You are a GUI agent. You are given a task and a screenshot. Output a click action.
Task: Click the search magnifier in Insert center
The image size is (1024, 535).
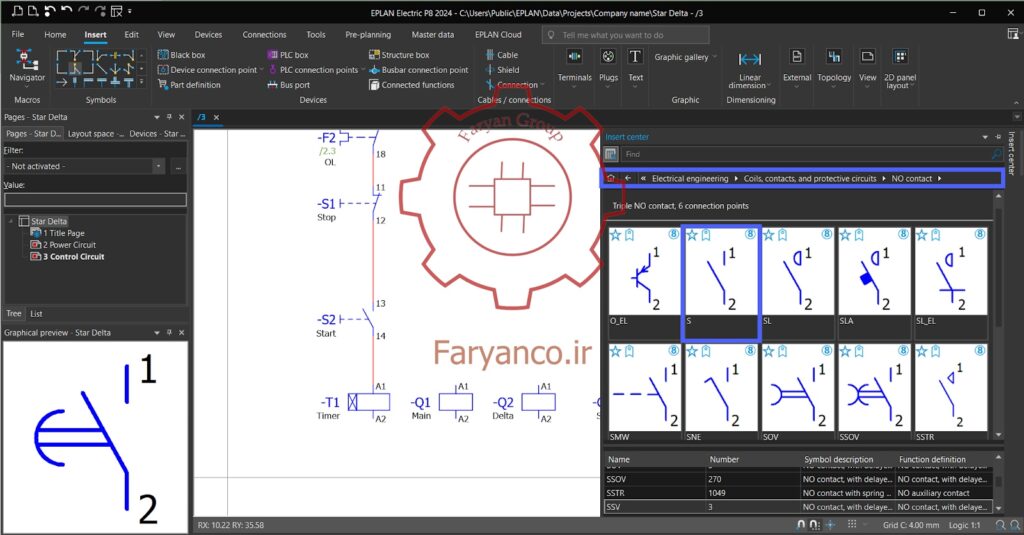[997, 154]
